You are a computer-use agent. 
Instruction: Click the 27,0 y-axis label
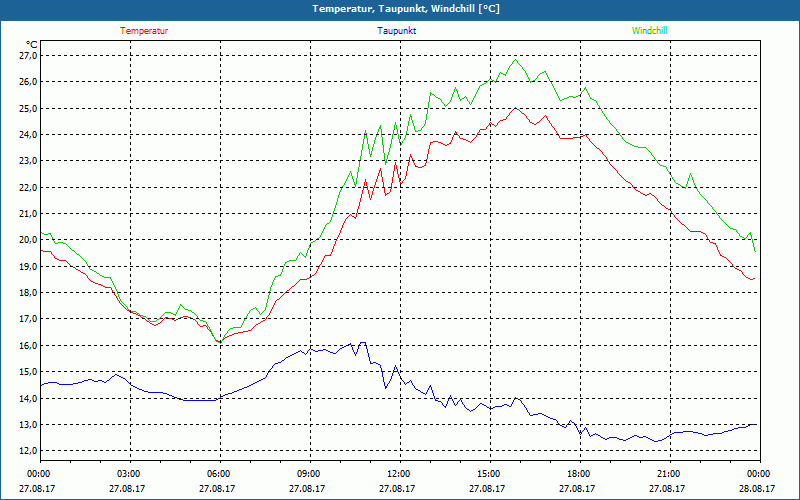point(29,56)
